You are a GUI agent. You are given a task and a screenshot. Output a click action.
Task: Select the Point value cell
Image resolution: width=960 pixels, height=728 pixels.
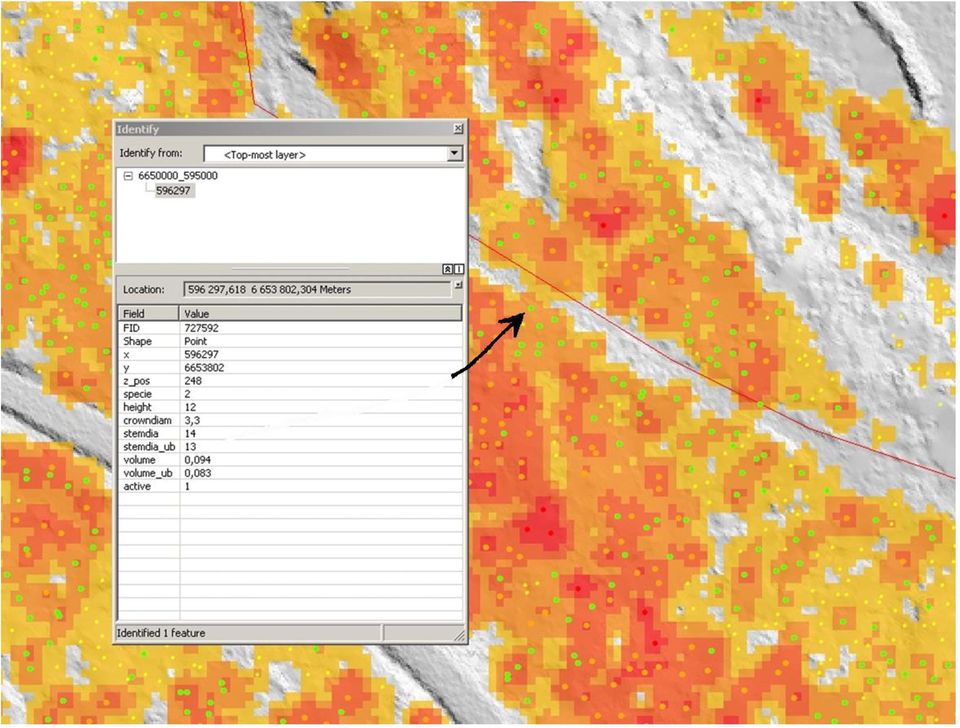tap(321, 342)
